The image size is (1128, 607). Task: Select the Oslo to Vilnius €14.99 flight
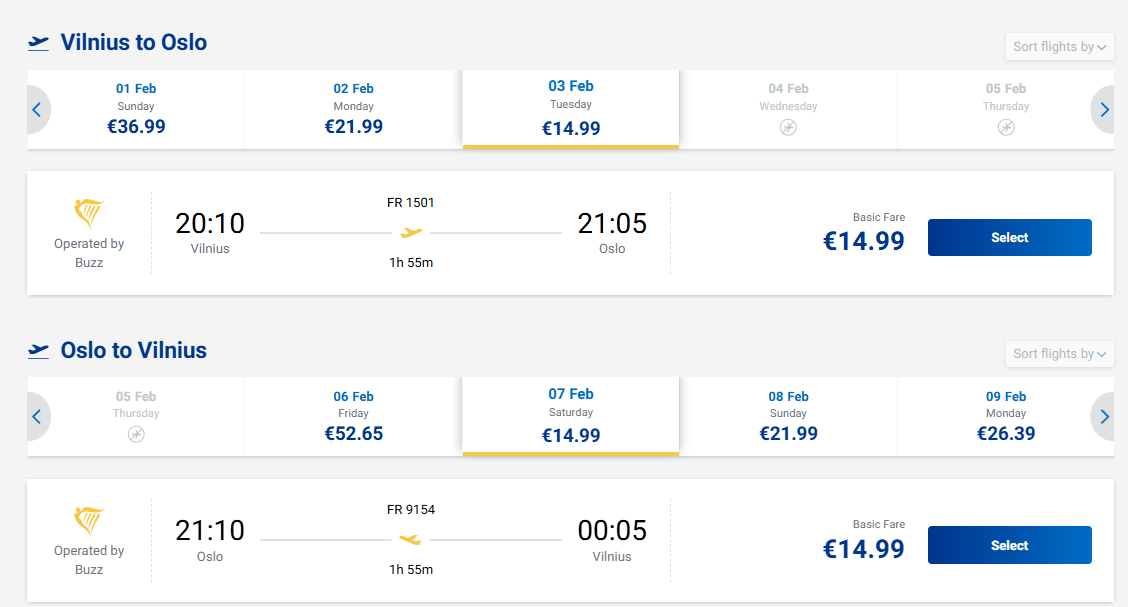pyautogui.click(x=1009, y=546)
